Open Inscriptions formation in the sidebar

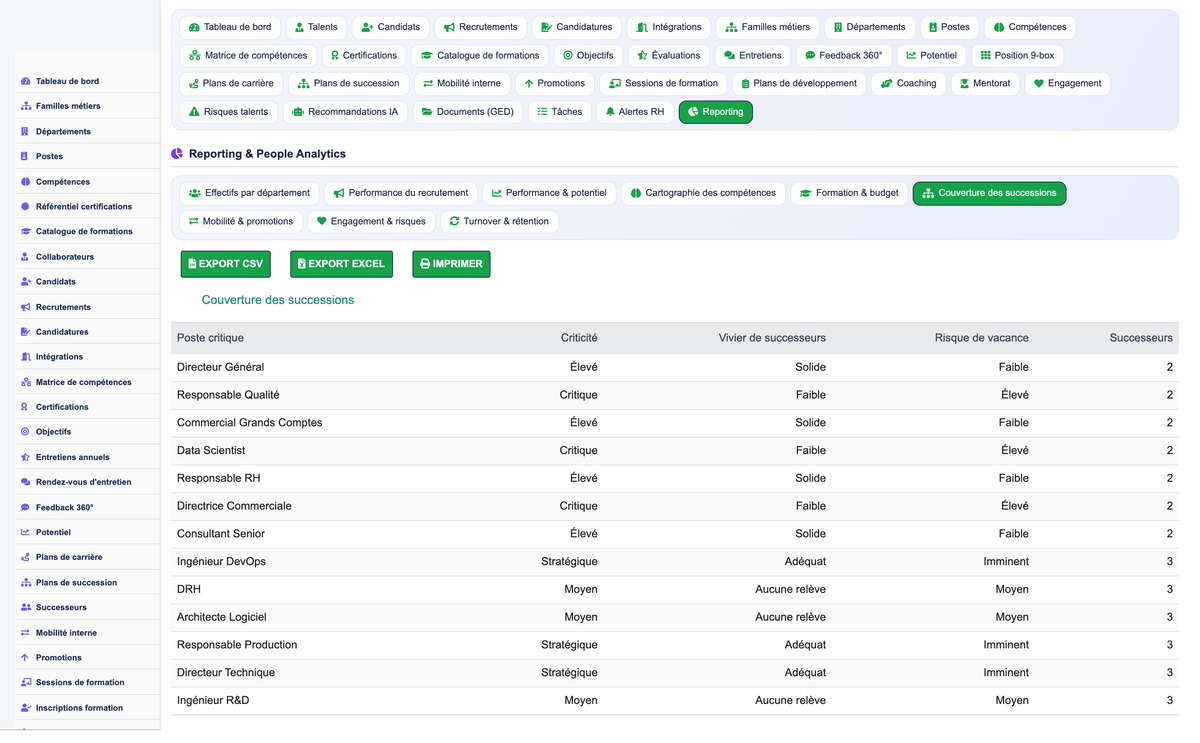click(79, 708)
